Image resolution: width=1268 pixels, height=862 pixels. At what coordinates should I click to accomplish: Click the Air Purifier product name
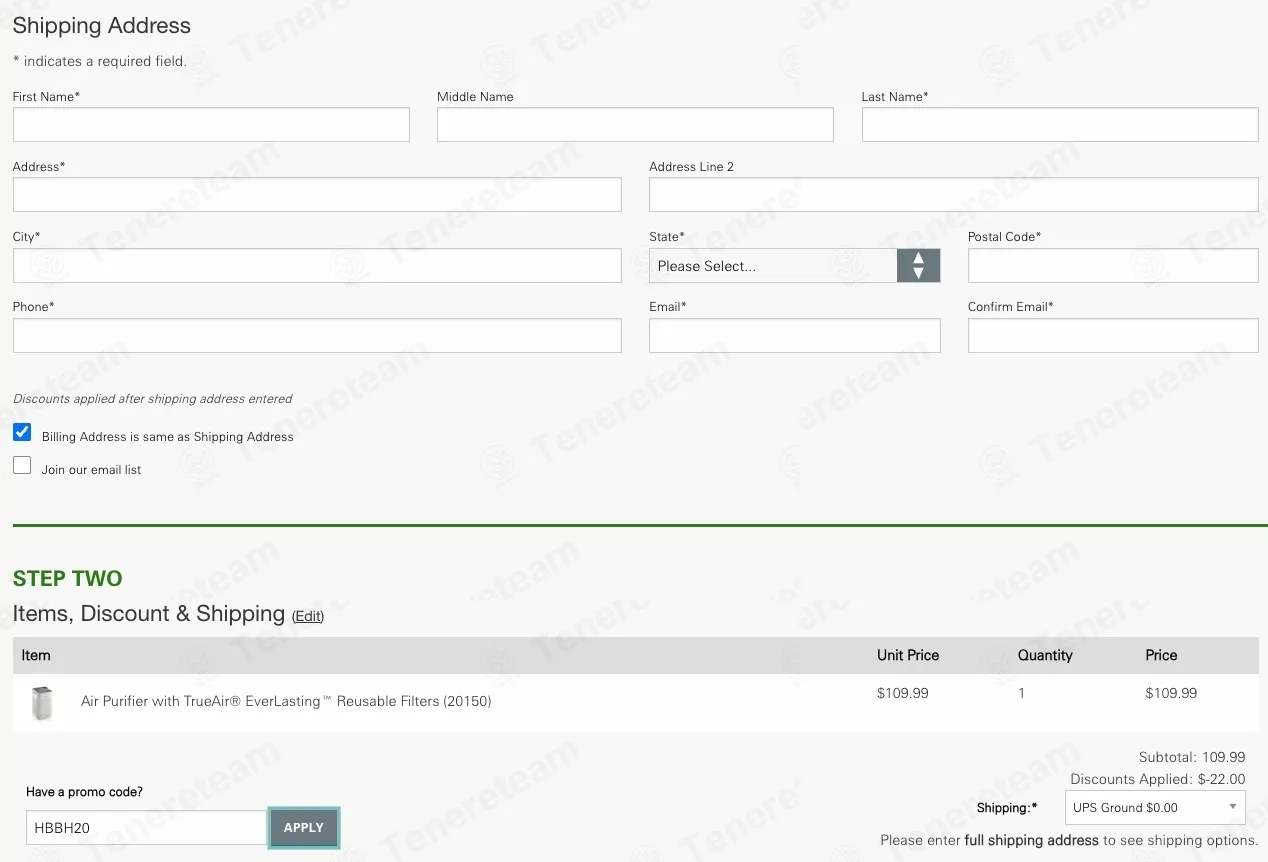[x=286, y=701]
